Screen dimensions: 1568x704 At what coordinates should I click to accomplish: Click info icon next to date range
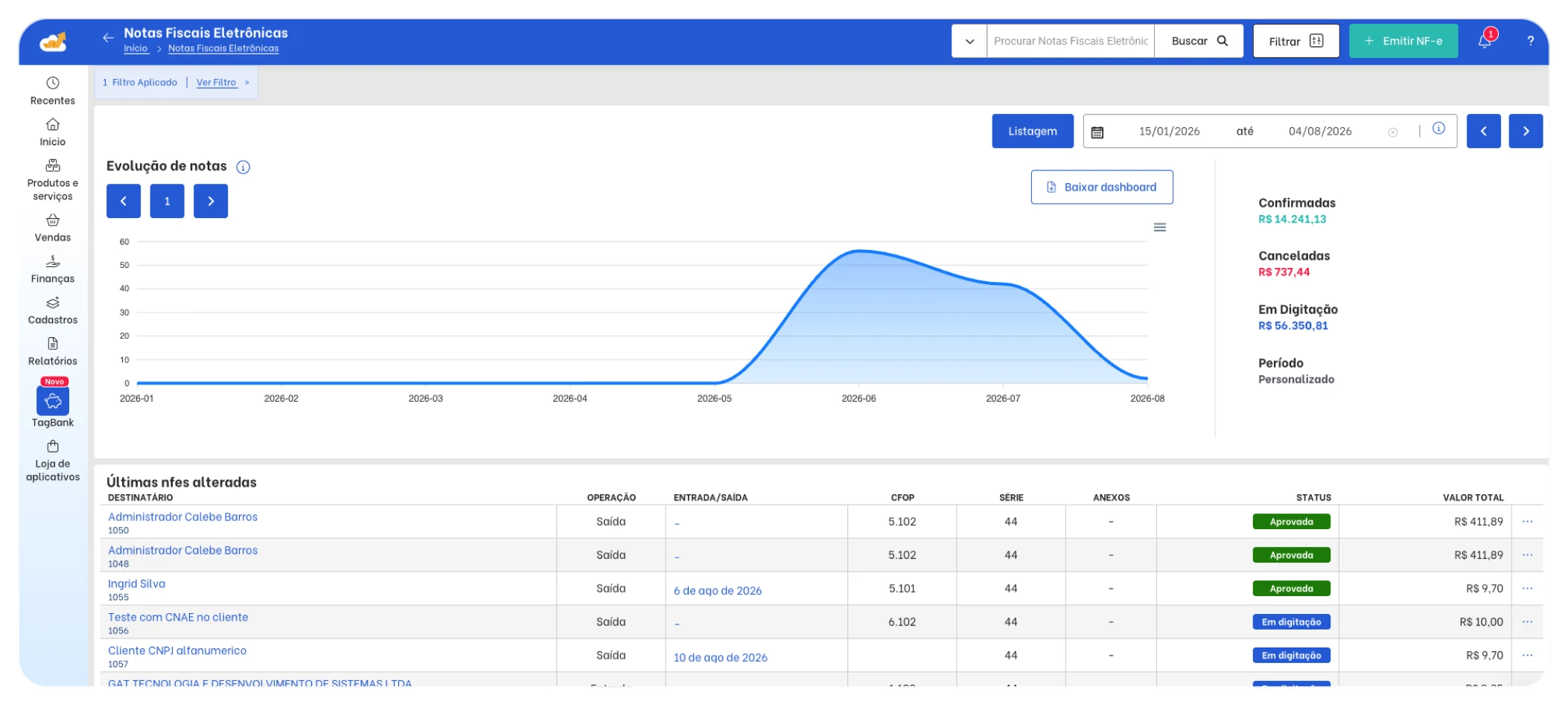[x=1438, y=128]
